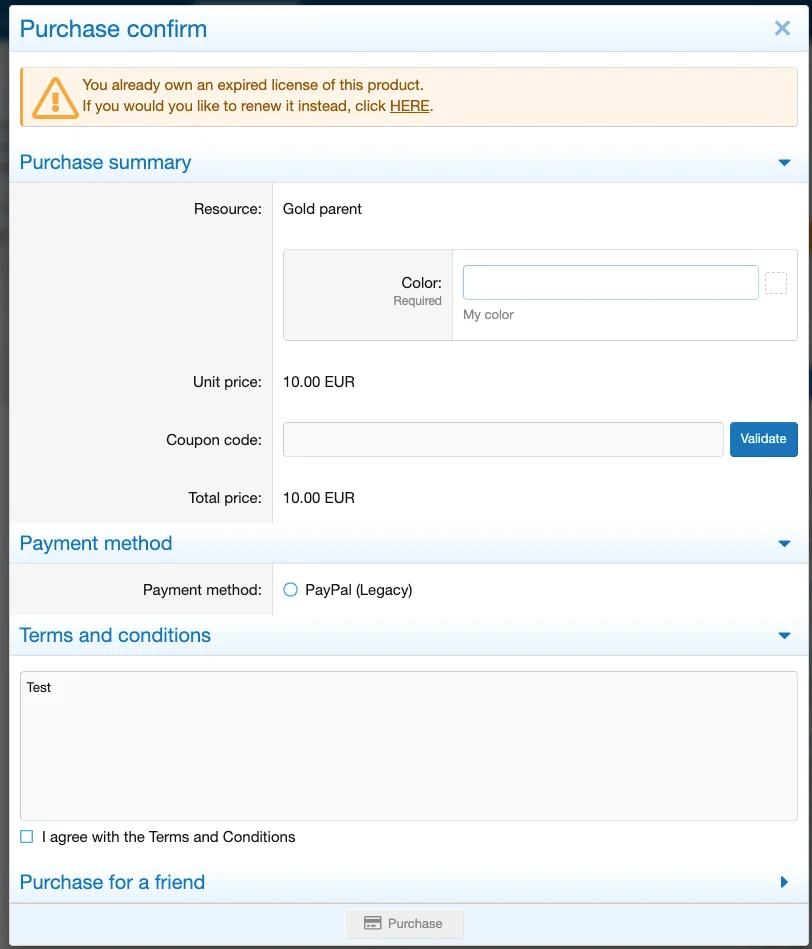
Task: Follow the HERE renewal link
Action: [409, 106]
